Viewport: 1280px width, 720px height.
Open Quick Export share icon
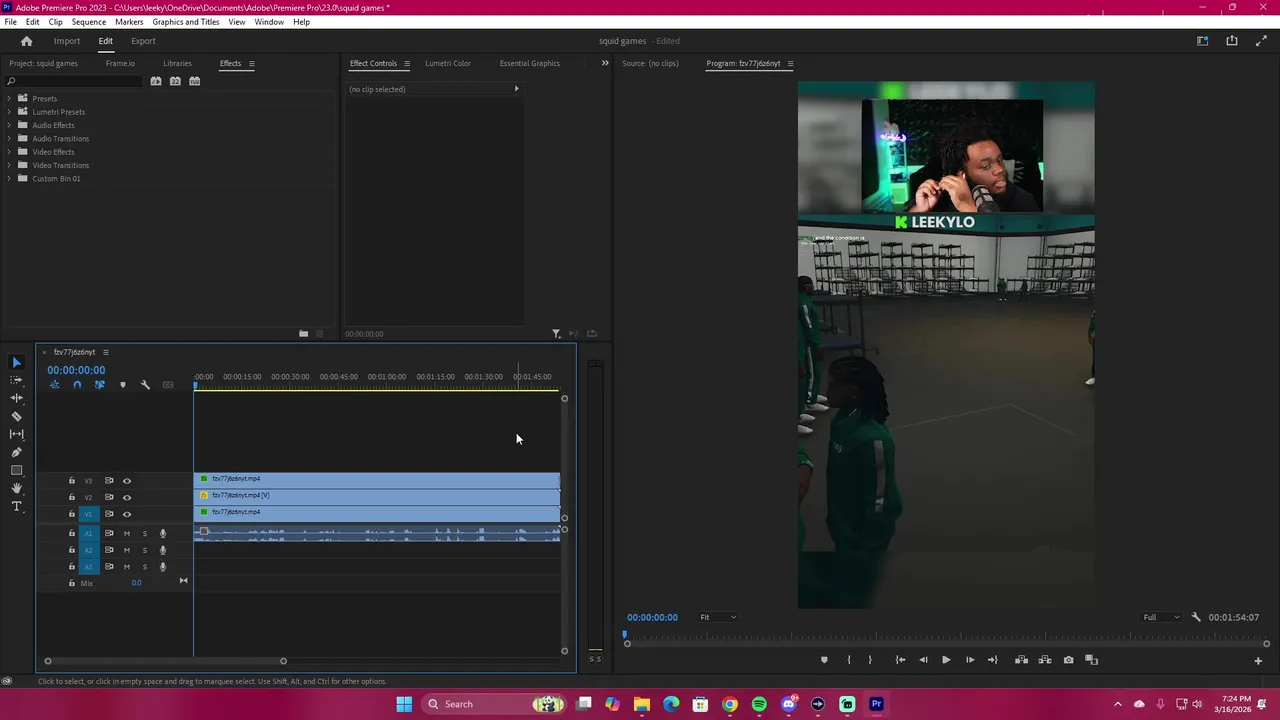[1231, 41]
